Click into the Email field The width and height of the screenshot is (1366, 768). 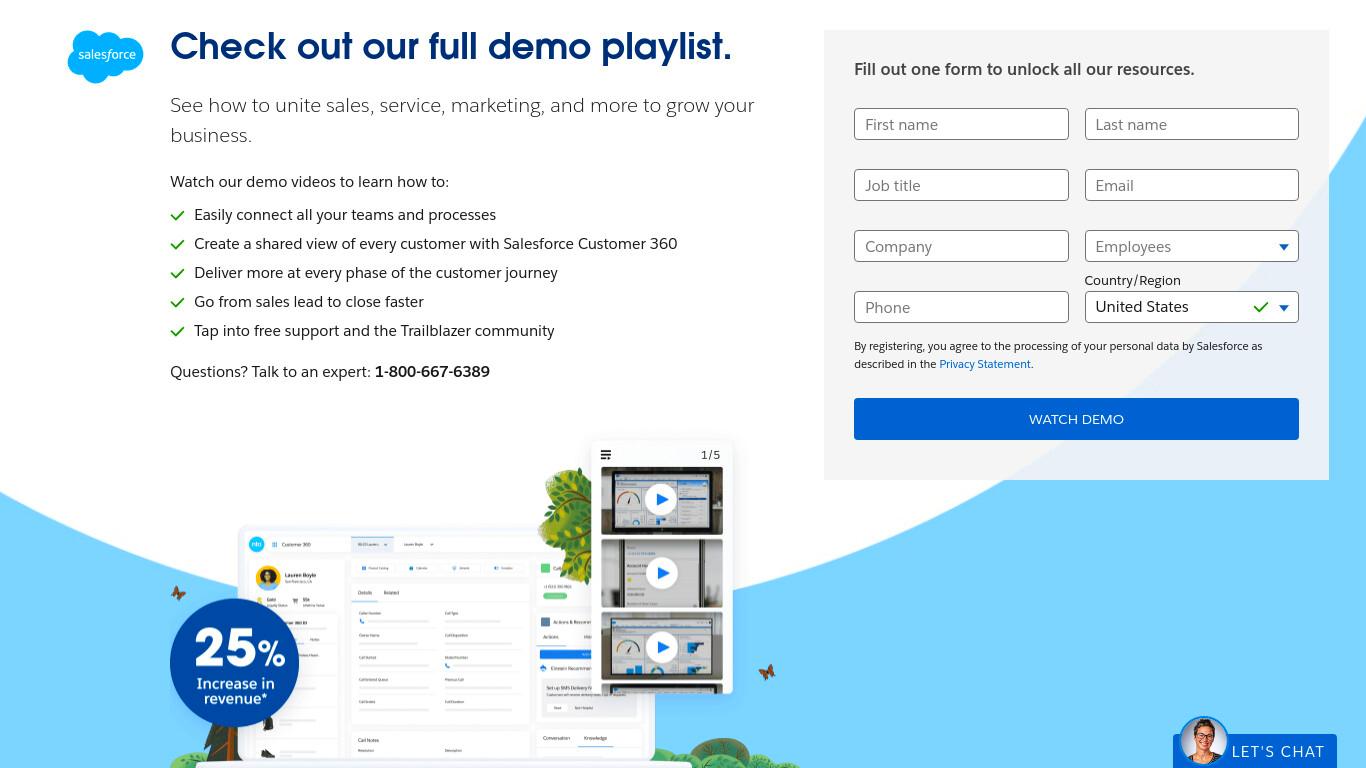[1191, 185]
